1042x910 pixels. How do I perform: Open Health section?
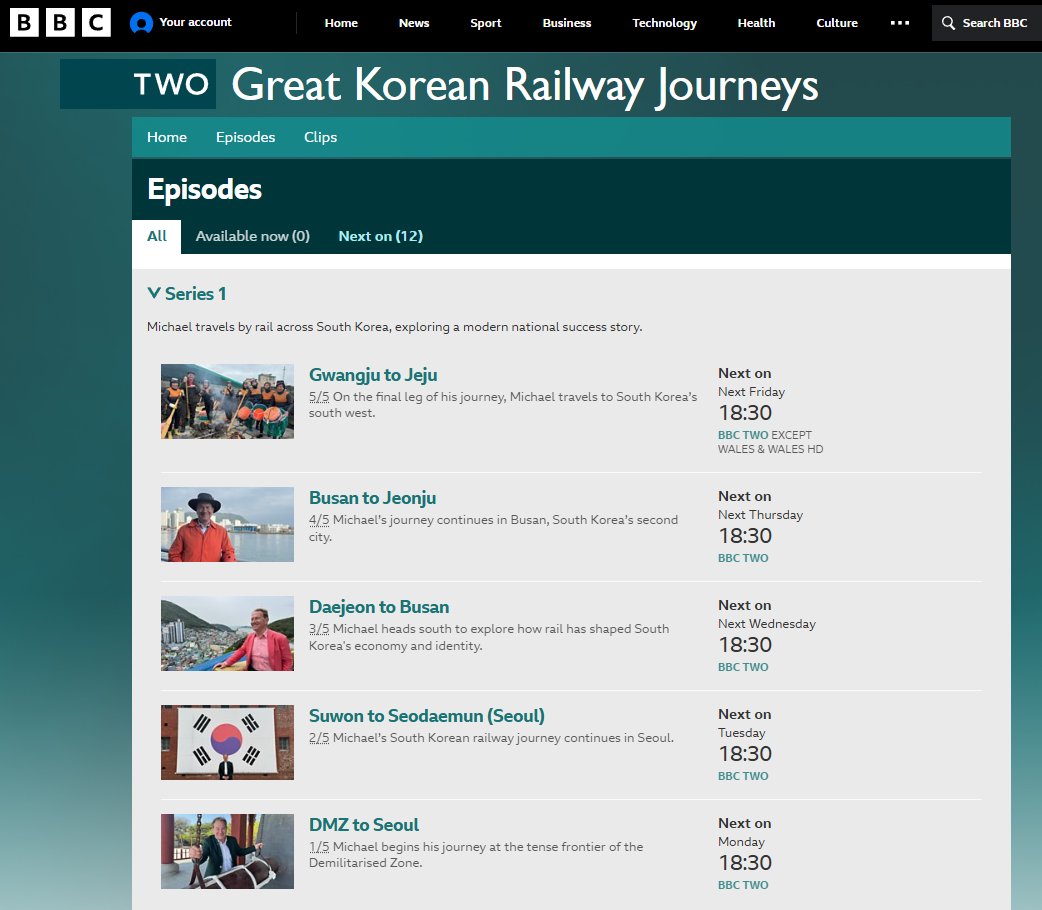(756, 23)
